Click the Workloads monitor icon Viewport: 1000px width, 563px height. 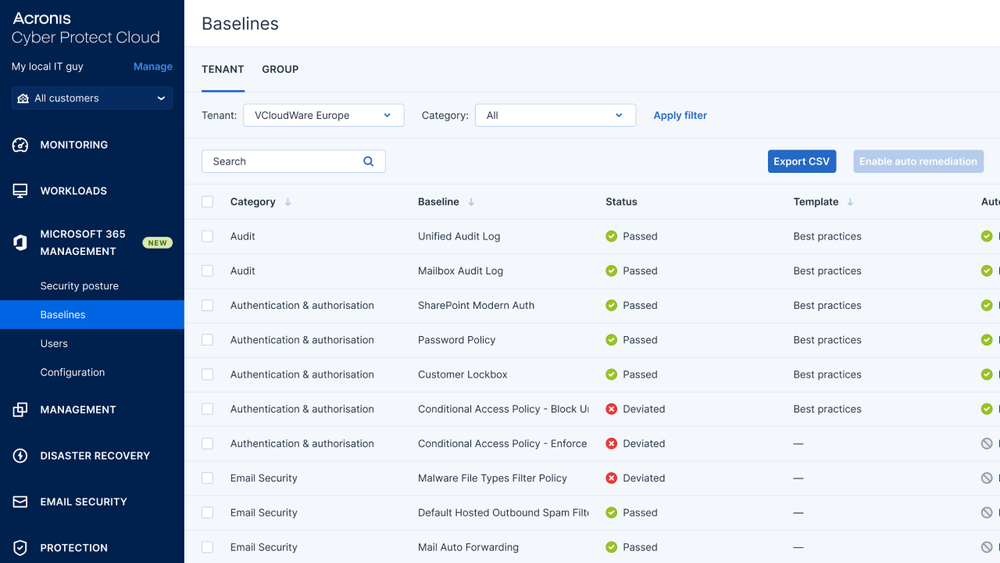pos(20,191)
